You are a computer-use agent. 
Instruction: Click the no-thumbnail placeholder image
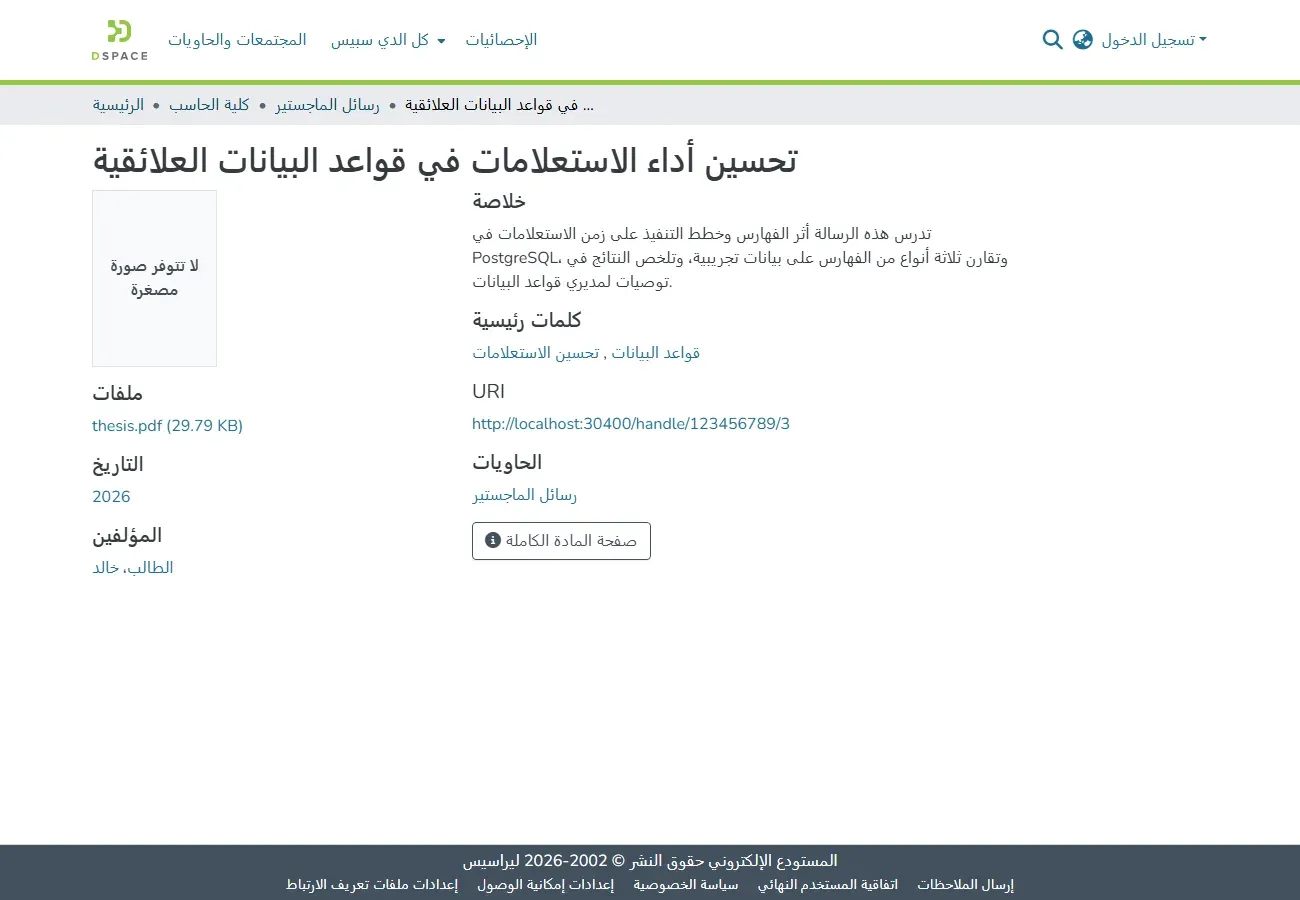pyautogui.click(x=154, y=278)
